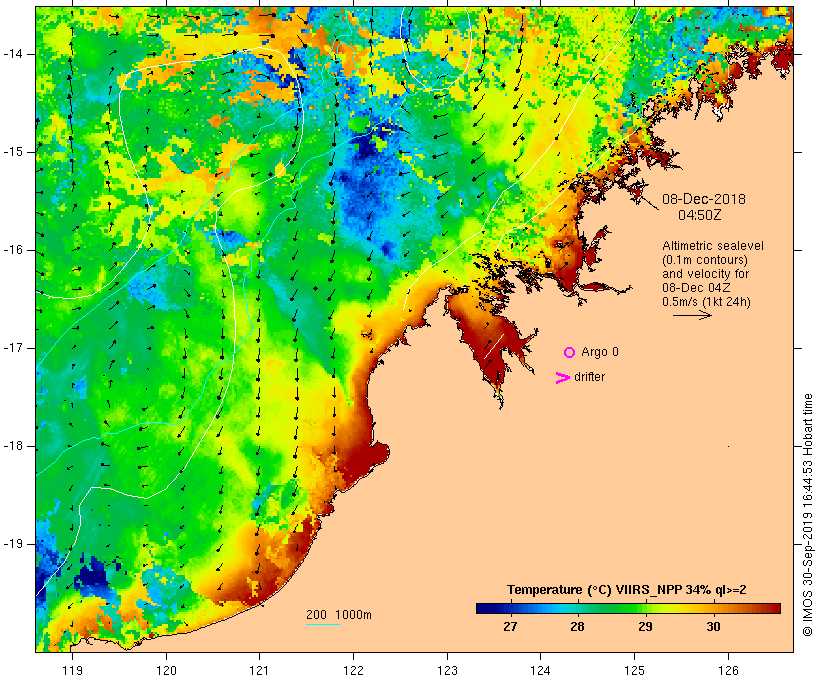
Task: Click the '200 1000m' depth legend label
Action: click(x=339, y=615)
